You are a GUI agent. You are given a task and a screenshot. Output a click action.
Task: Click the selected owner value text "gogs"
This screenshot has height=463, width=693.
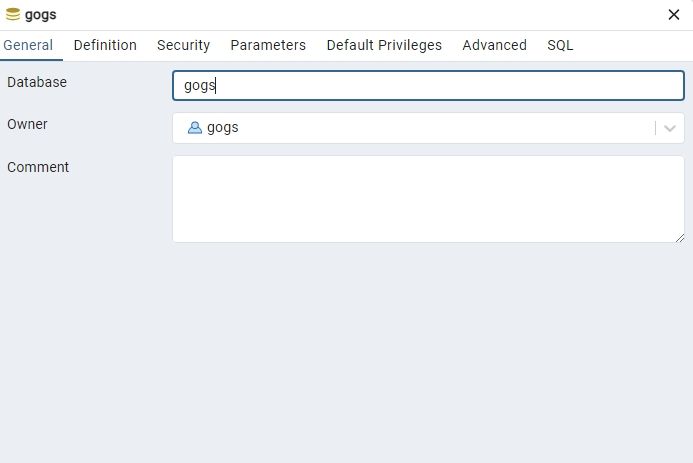click(x=223, y=128)
